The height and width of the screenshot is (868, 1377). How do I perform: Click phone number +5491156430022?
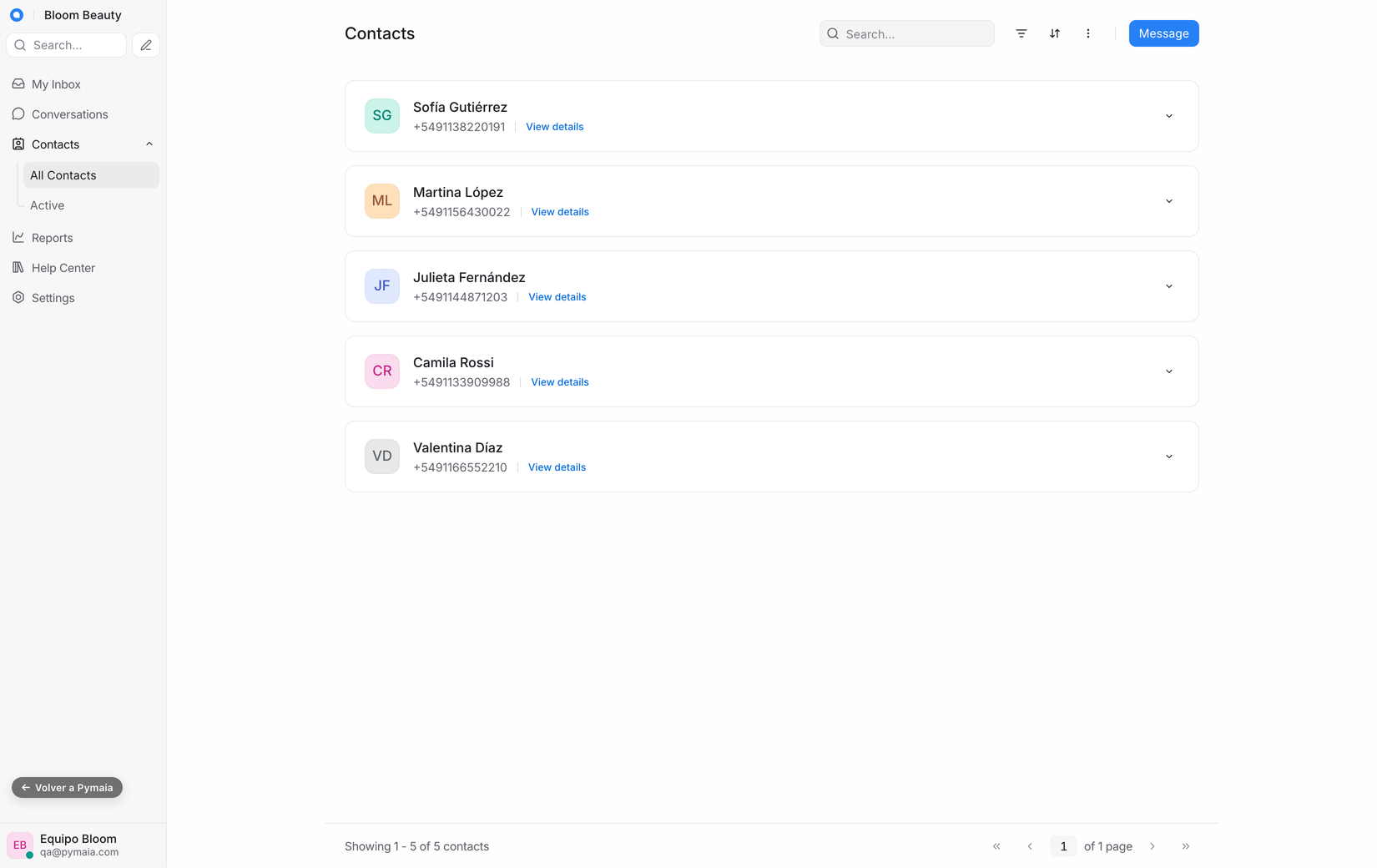coord(462,212)
